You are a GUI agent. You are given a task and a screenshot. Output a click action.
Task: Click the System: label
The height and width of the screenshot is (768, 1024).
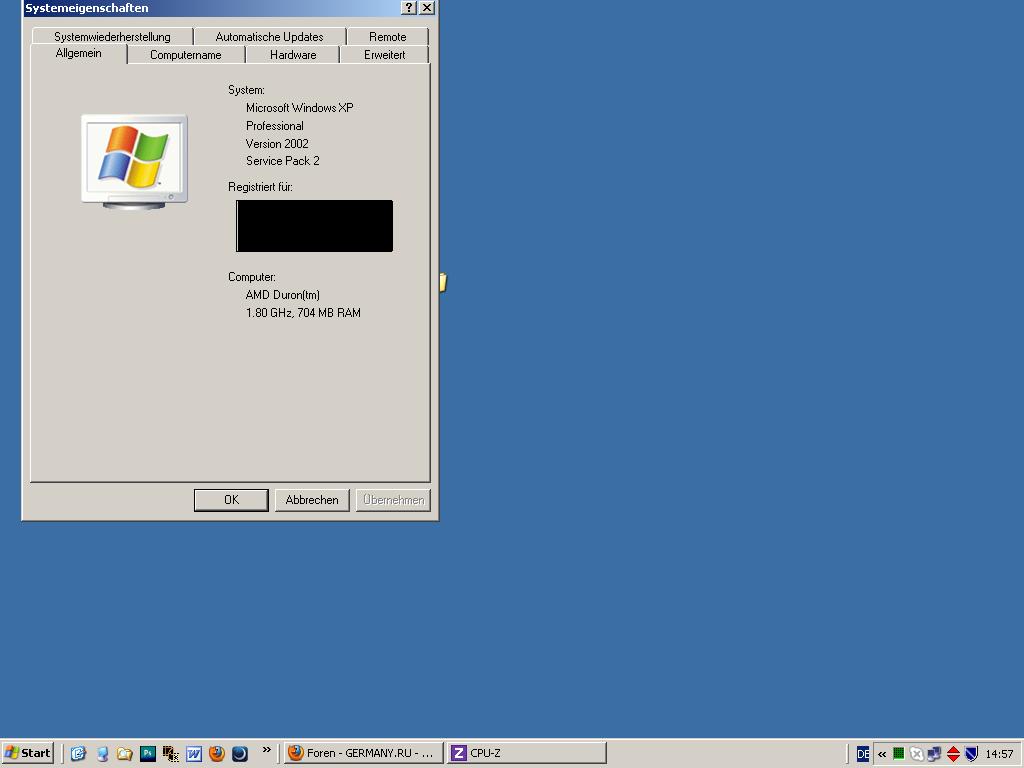246,90
